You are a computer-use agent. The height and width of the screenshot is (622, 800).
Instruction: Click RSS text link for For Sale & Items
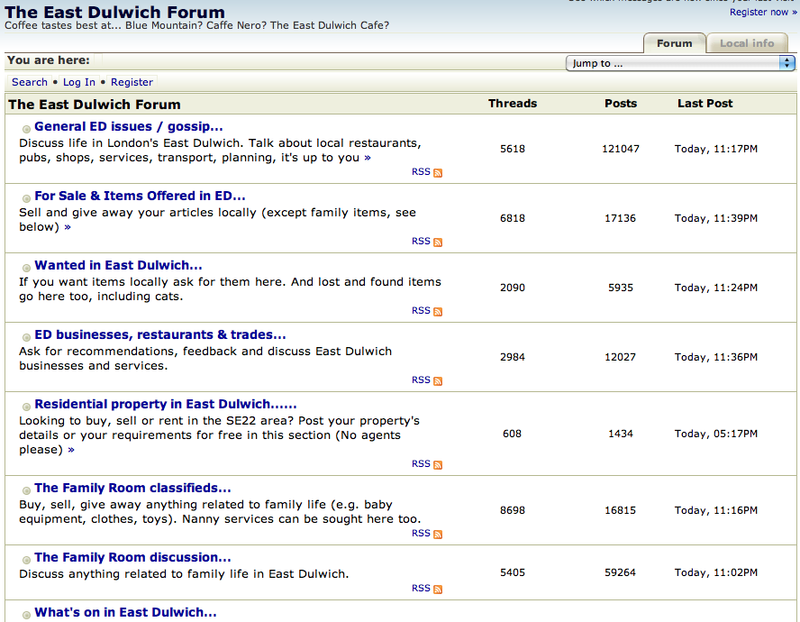coord(421,241)
